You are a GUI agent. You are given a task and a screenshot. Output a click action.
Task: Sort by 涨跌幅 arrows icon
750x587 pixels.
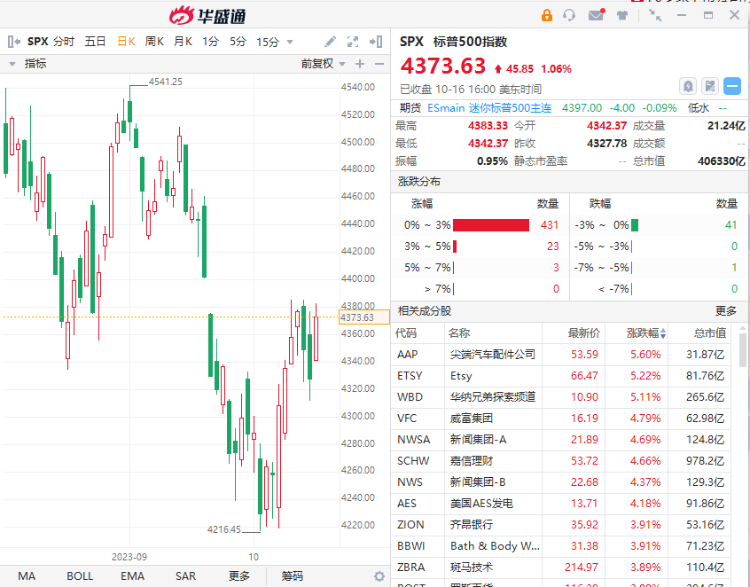click(x=663, y=333)
